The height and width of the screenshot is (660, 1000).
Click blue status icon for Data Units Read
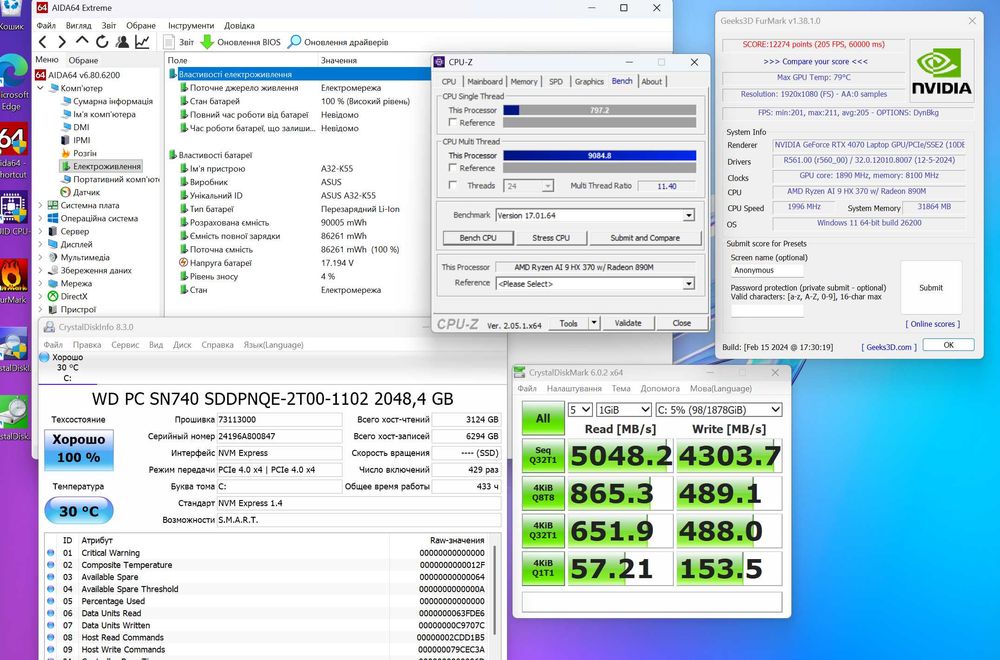coord(50,613)
